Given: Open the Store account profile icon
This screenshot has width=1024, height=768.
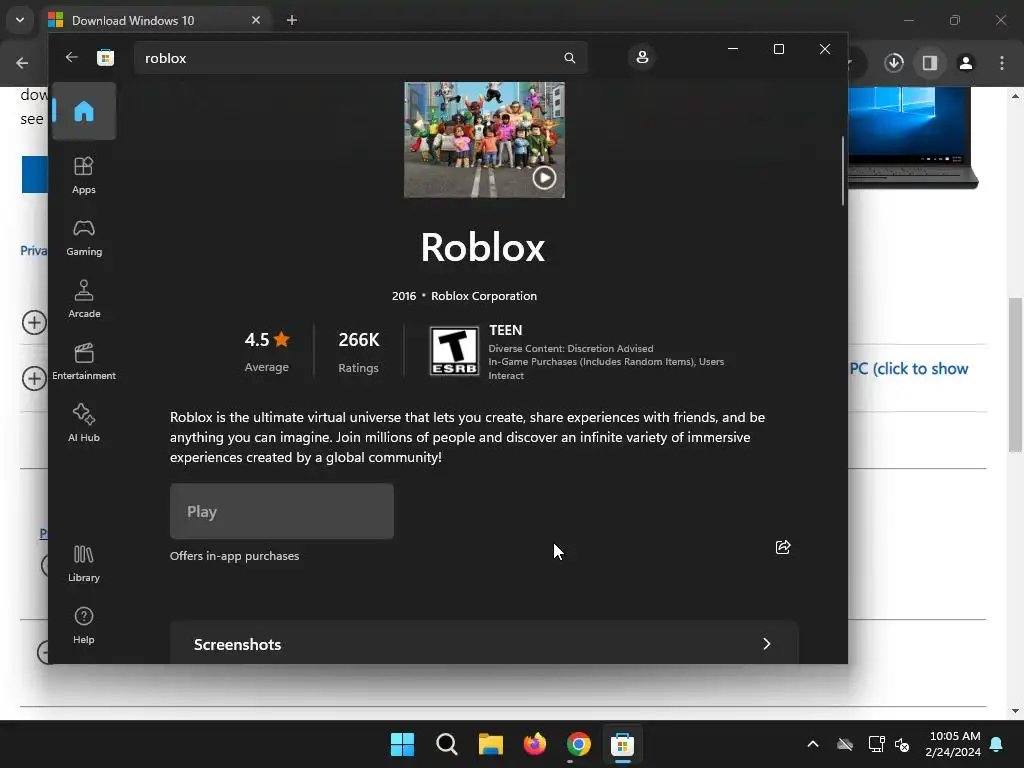Looking at the screenshot, I should coord(642,57).
